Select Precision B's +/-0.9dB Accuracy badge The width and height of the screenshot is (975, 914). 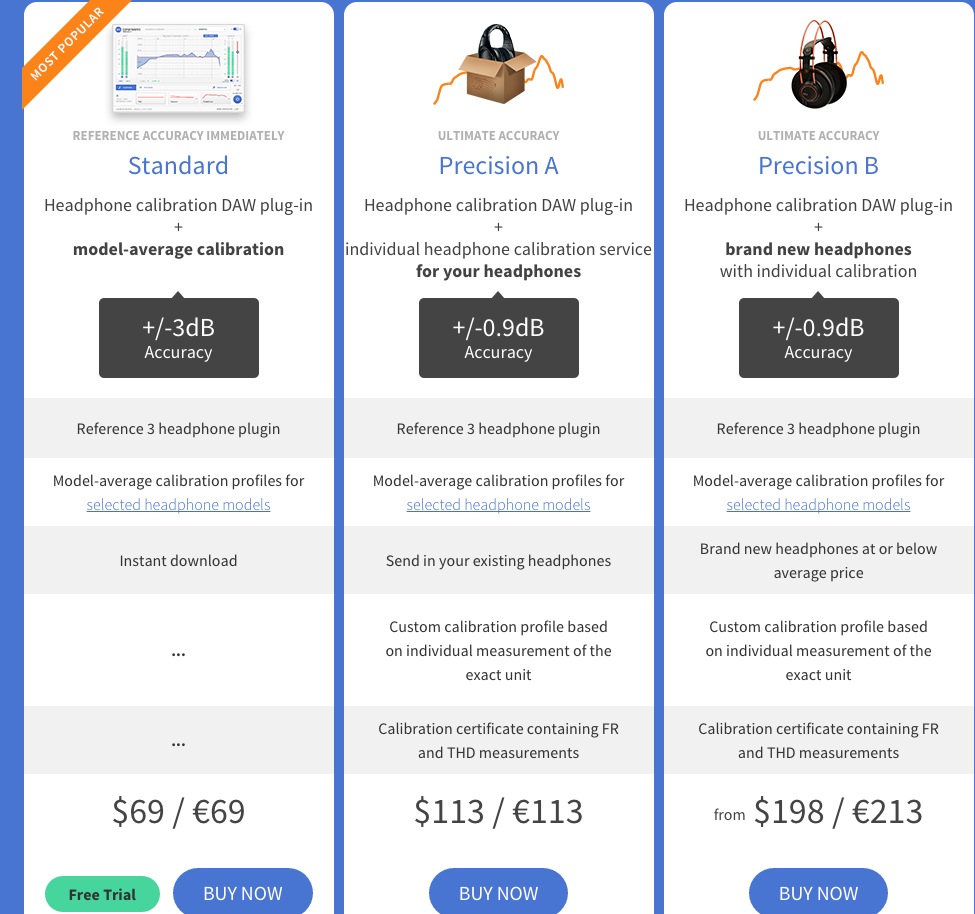tap(818, 338)
